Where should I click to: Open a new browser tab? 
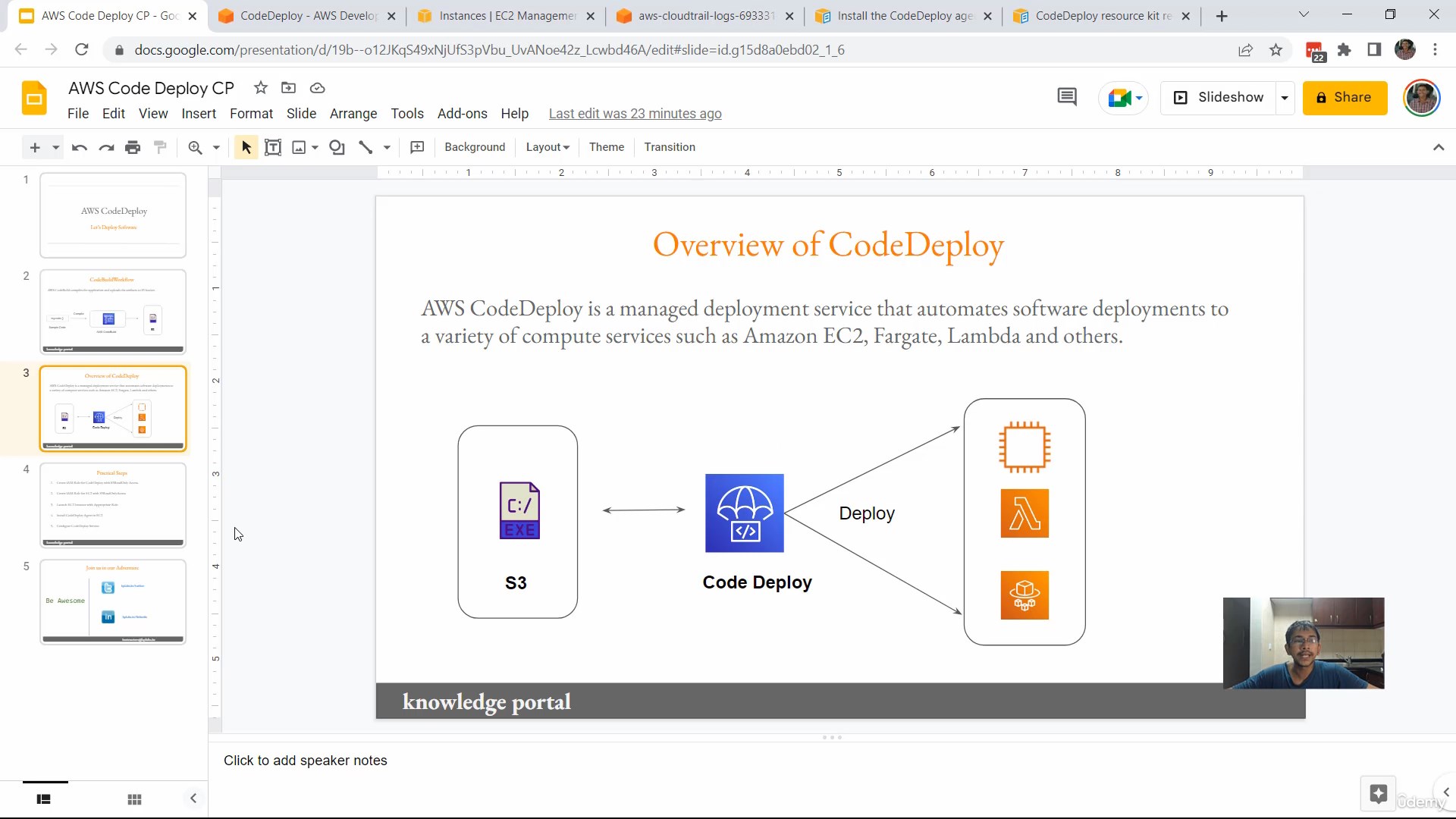1222,16
